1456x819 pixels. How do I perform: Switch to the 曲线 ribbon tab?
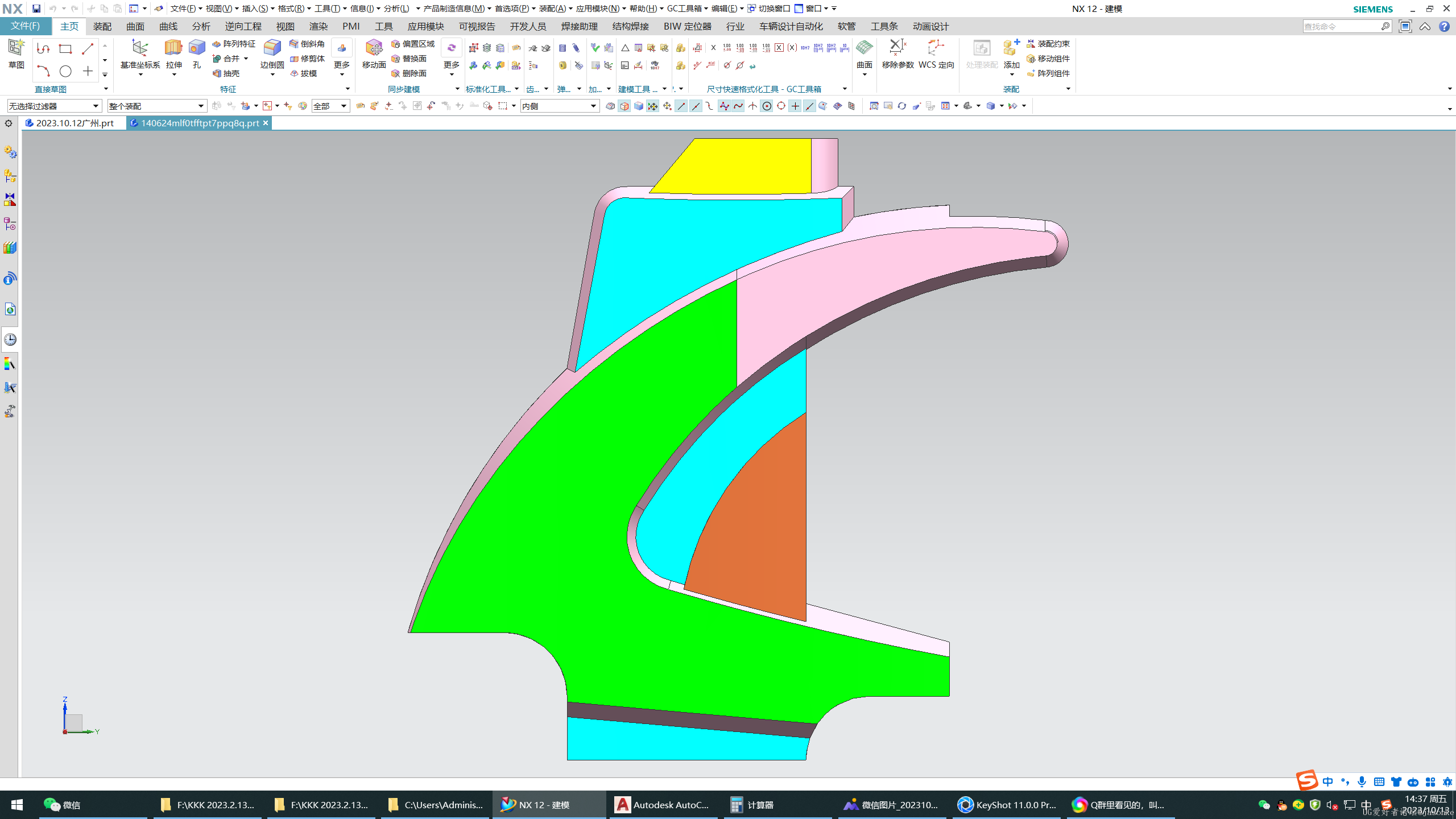pyautogui.click(x=168, y=26)
